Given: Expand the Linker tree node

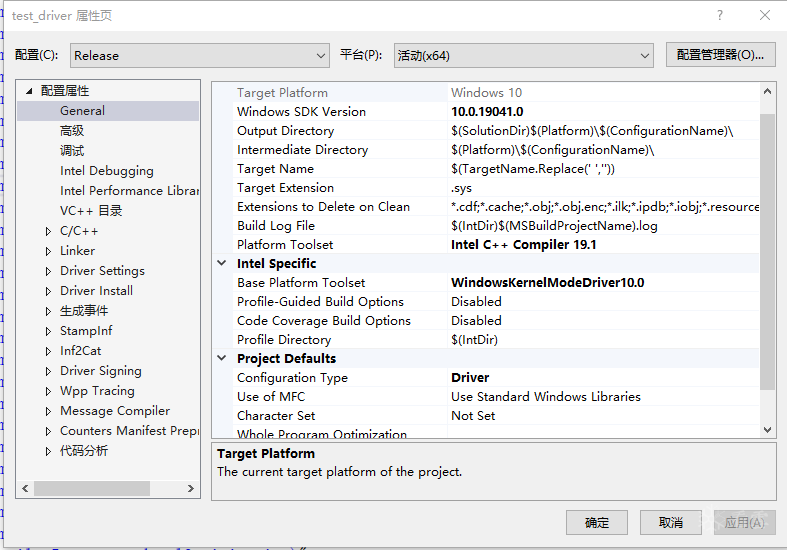Looking at the screenshot, I should [x=48, y=251].
